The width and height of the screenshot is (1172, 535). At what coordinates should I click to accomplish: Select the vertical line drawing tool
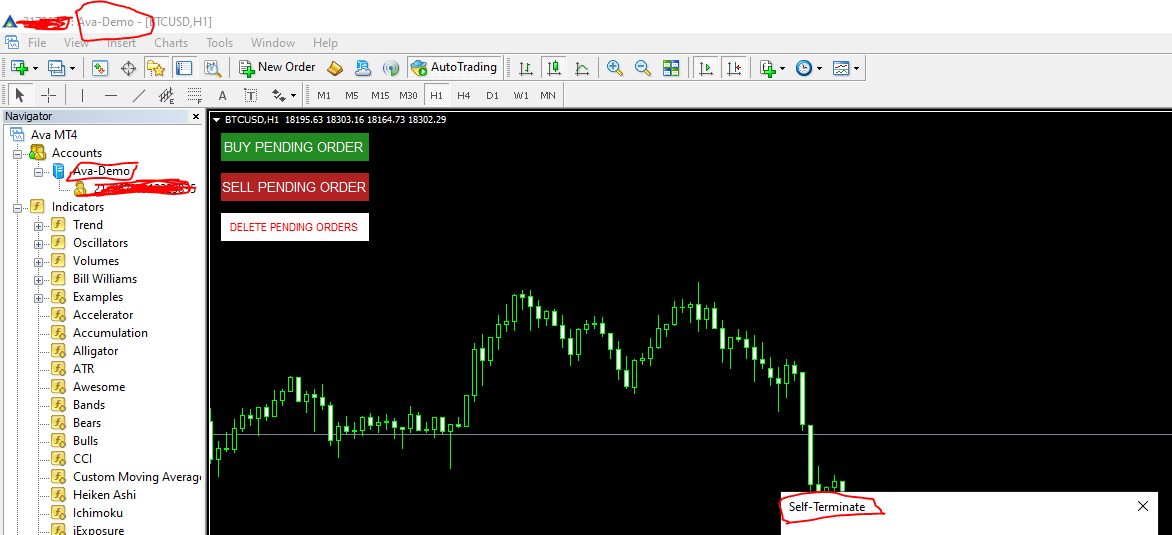pos(82,96)
